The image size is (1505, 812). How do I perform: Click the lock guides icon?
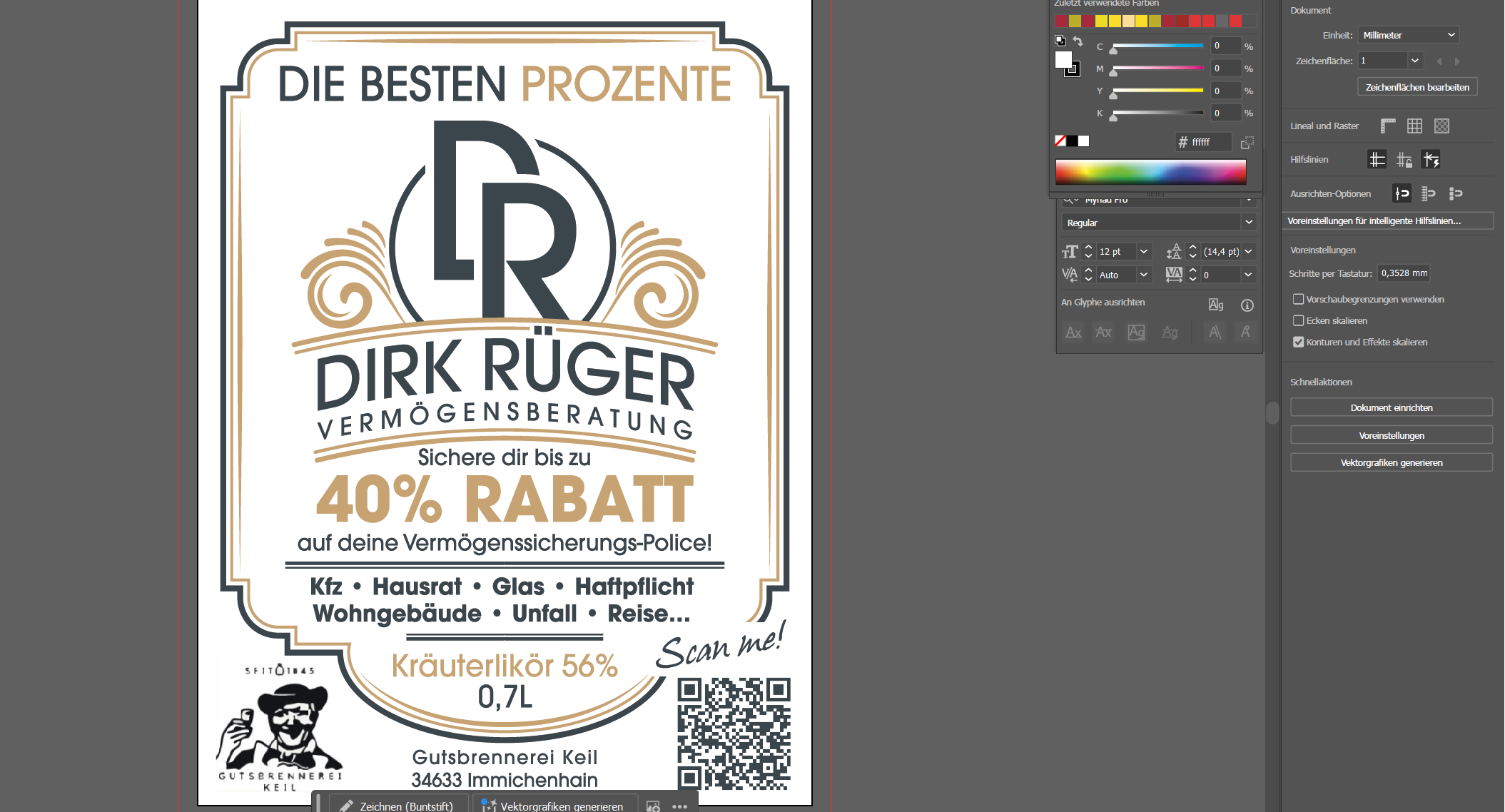(x=1404, y=160)
